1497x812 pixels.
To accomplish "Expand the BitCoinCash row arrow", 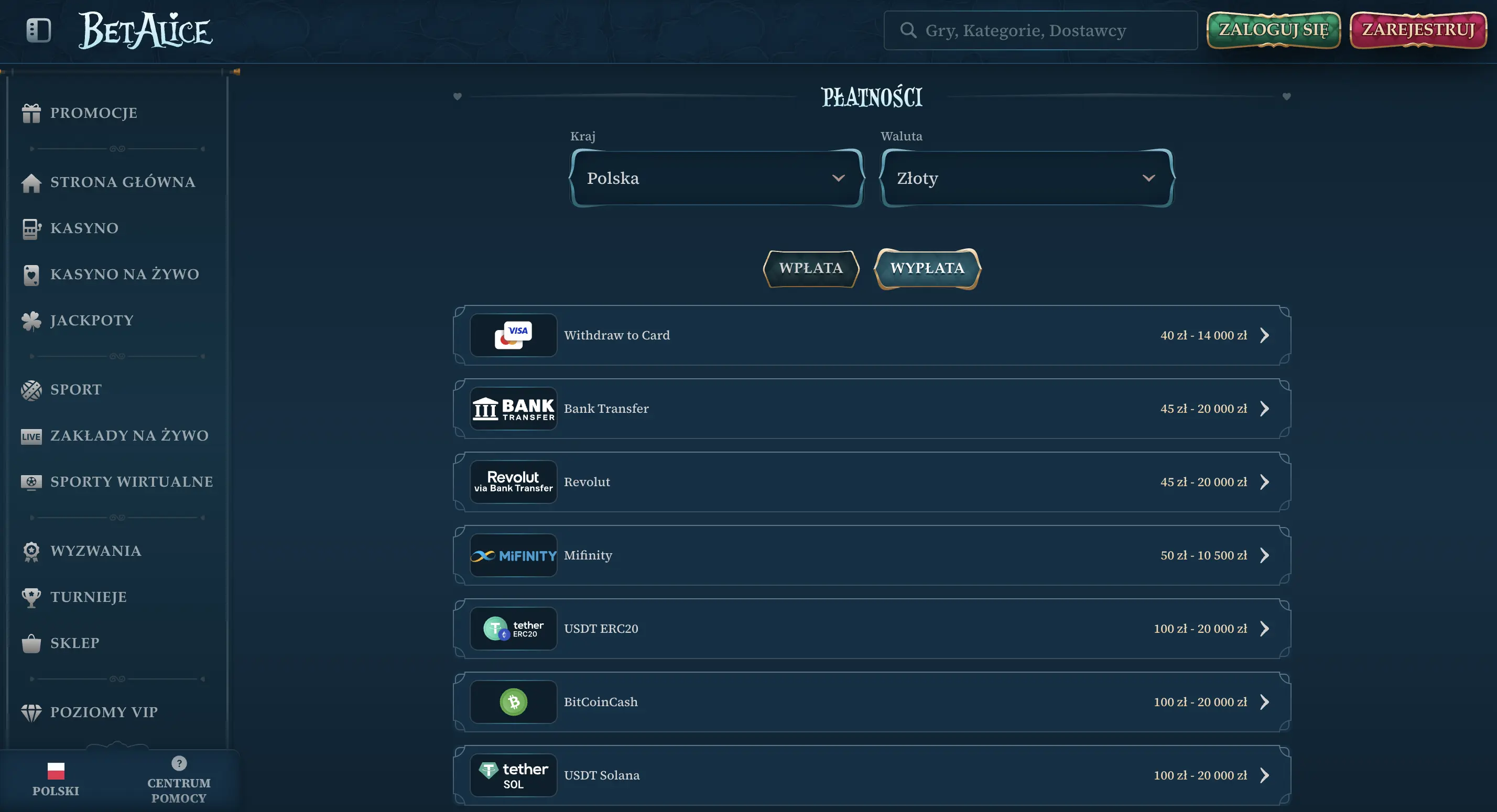I will pyautogui.click(x=1265, y=701).
